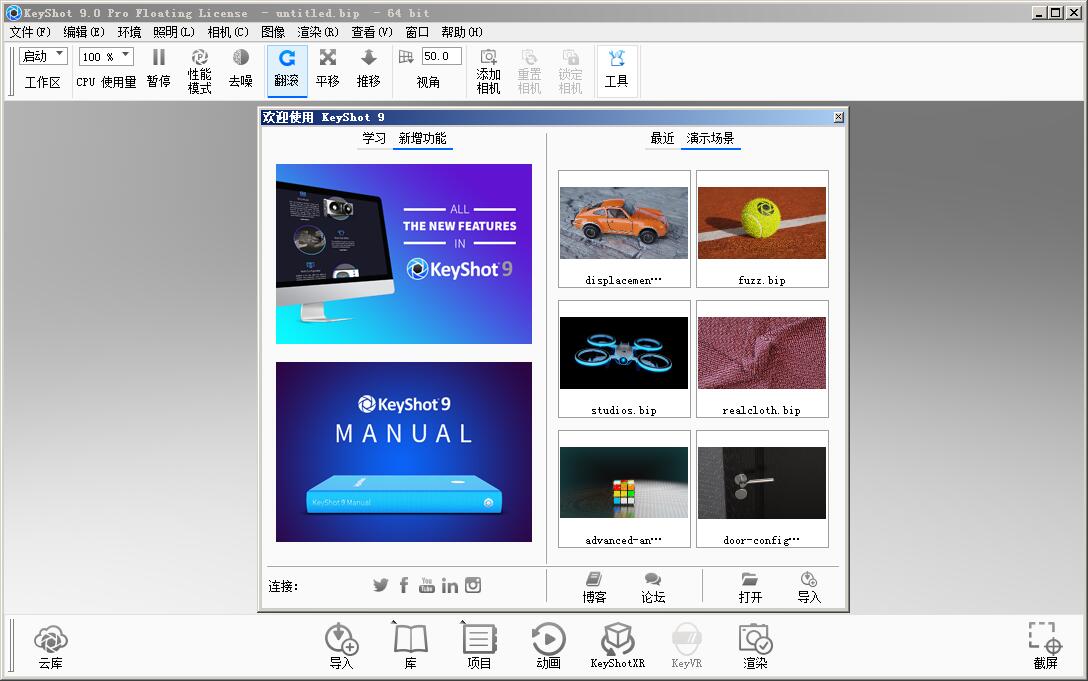The image size is (1088, 681).
Task: Open the 论坛 forum link
Action: point(653,588)
